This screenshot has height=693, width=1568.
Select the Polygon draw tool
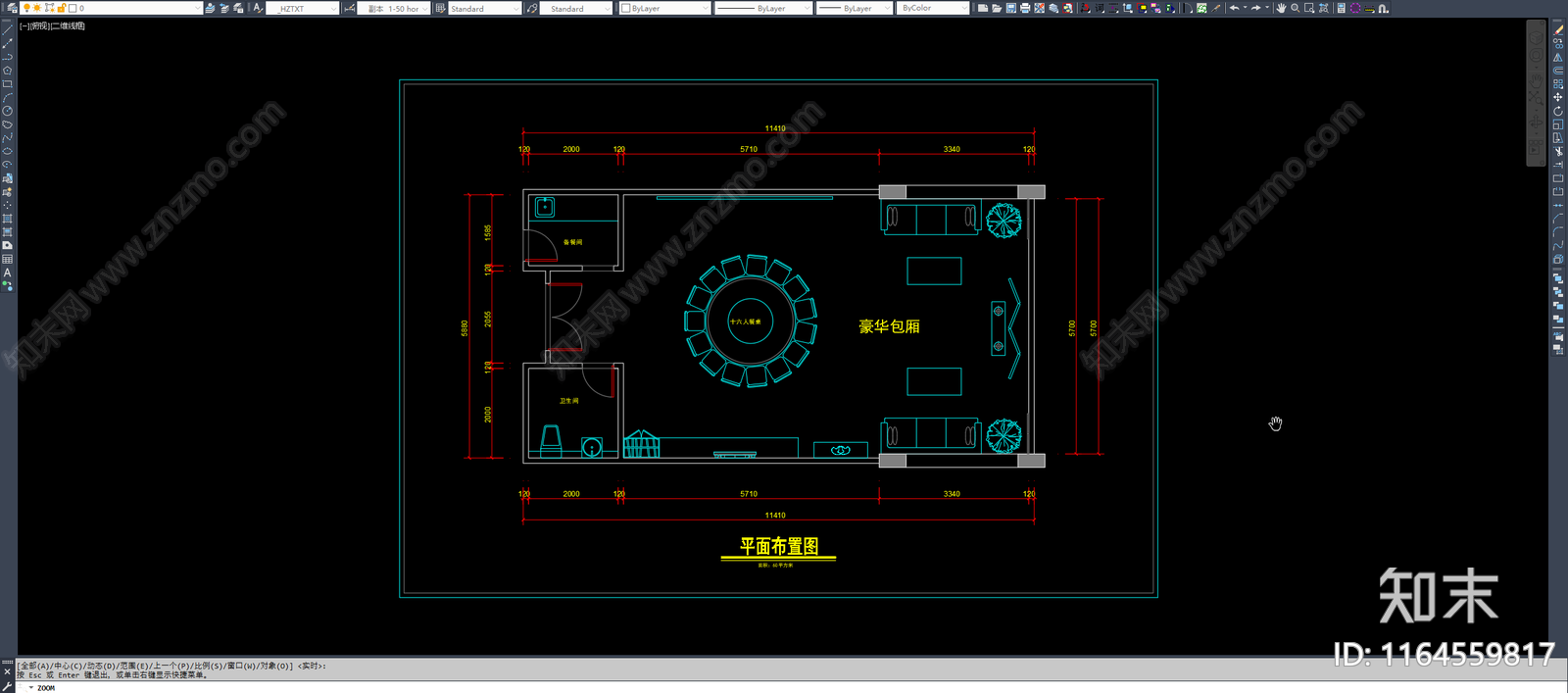(7, 71)
